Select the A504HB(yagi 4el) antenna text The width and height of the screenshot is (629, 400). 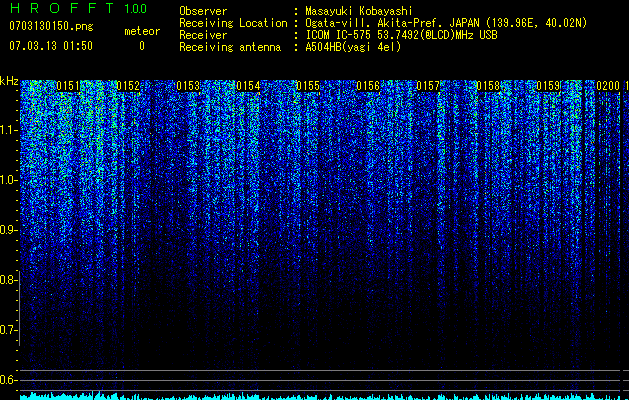tap(353, 47)
